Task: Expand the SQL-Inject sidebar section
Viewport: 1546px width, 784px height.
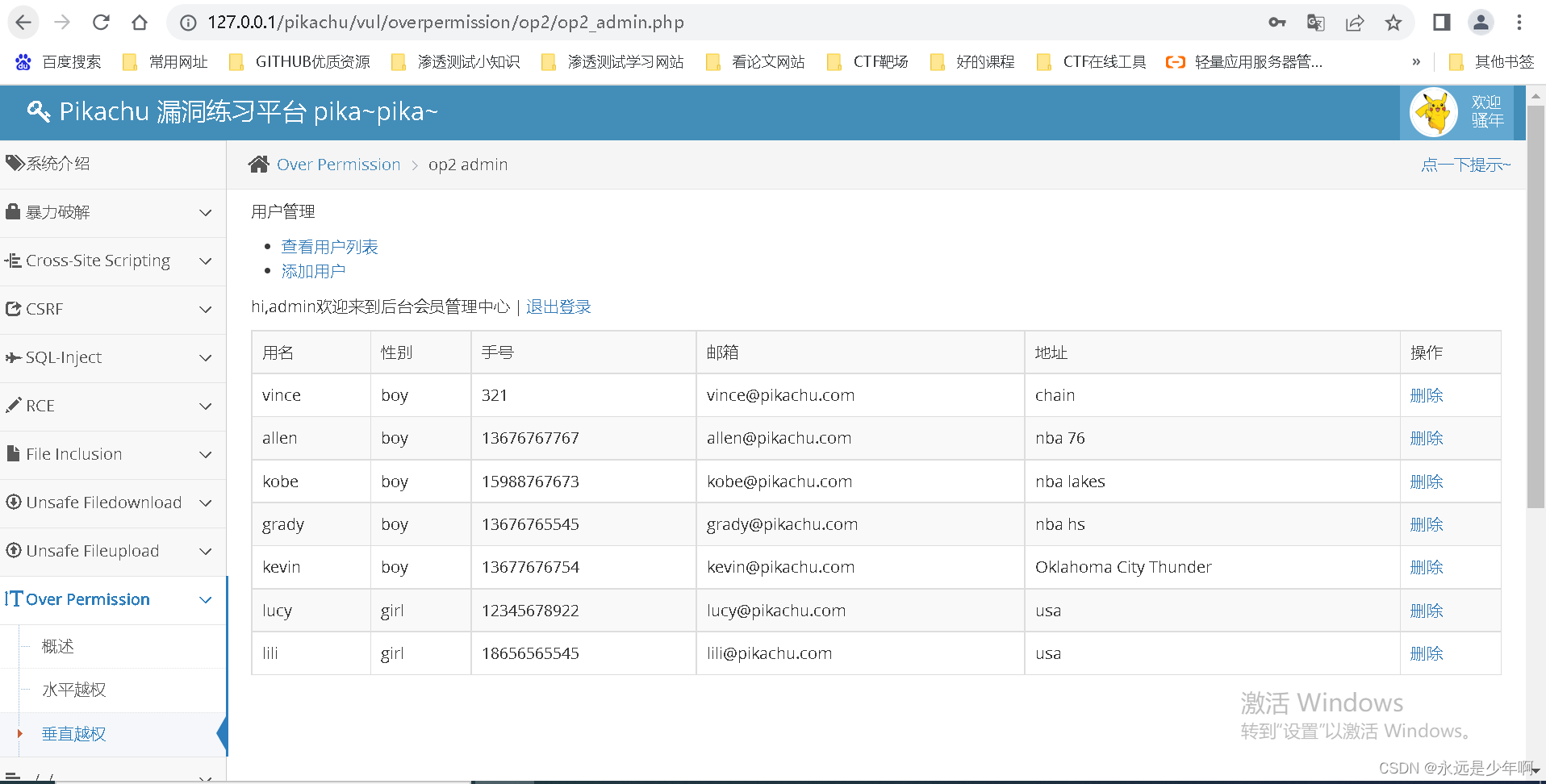Action: click(x=113, y=358)
